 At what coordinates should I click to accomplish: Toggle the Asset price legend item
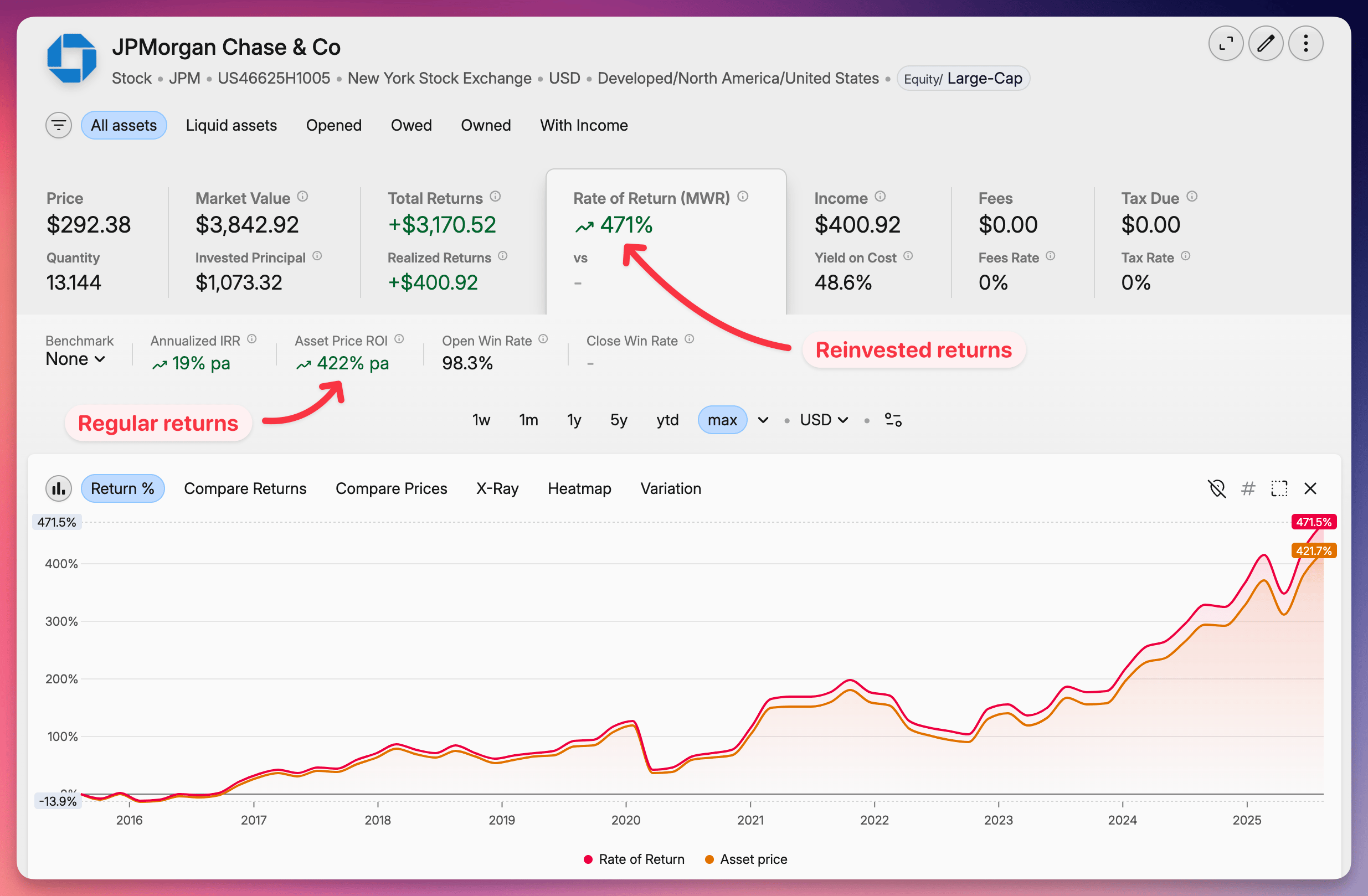click(746, 859)
